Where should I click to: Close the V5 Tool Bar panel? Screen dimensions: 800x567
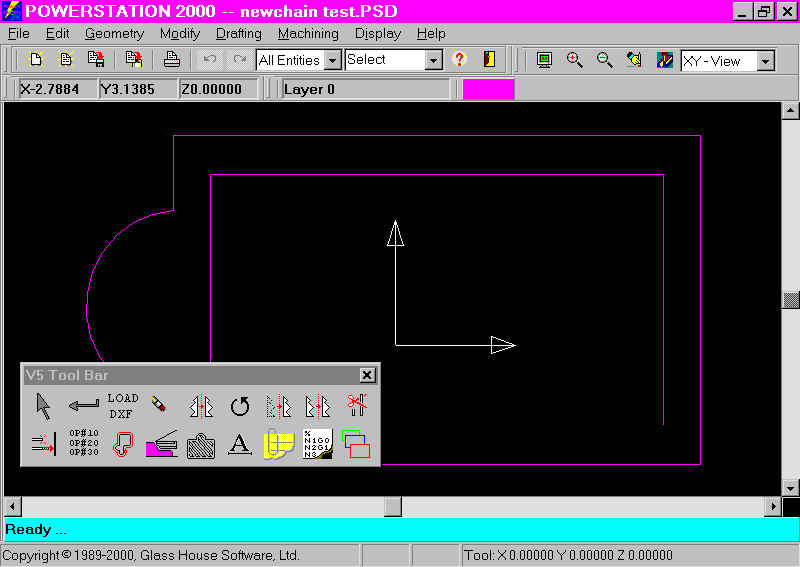(x=367, y=375)
